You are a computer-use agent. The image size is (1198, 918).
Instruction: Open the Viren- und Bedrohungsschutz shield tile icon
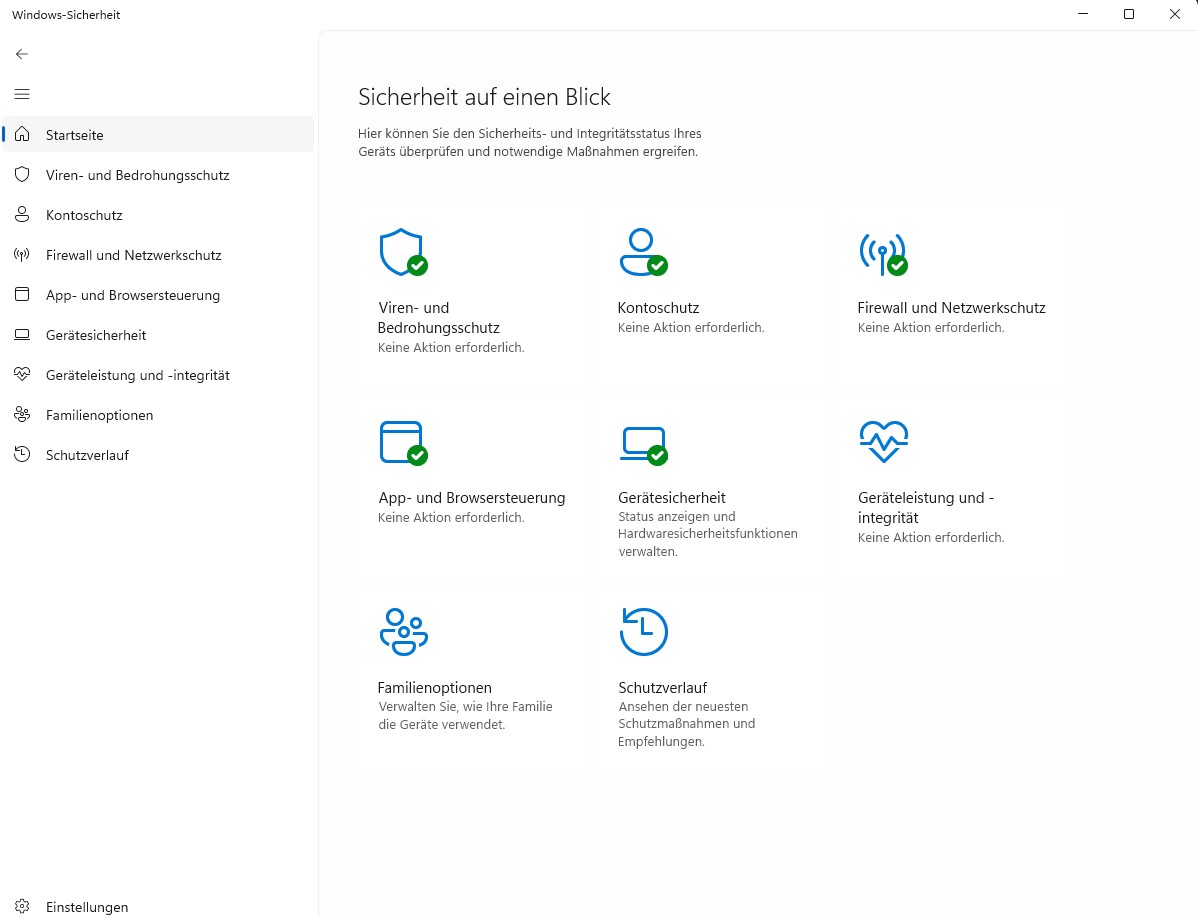click(403, 252)
